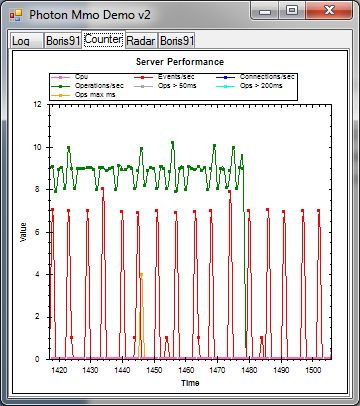This screenshot has width=360, height=406.
Task: Click the Server Performance chart title
Action: point(180,62)
